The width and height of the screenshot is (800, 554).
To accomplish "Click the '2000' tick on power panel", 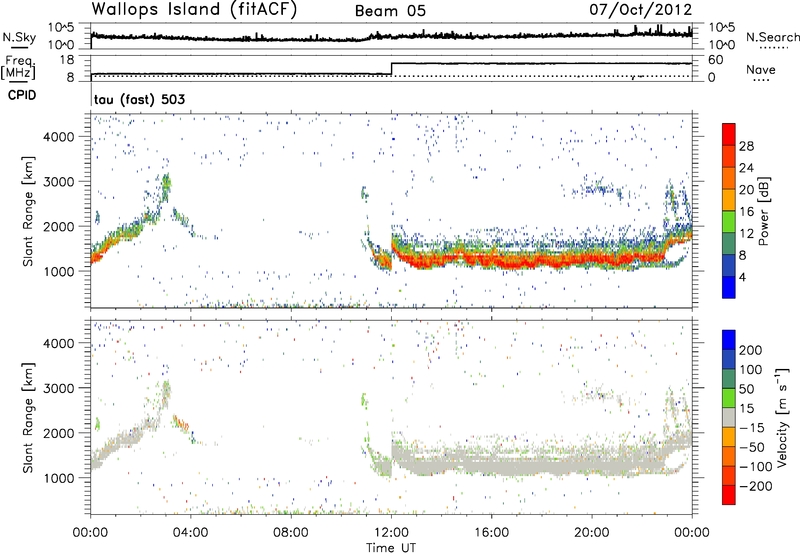I will (59, 226).
